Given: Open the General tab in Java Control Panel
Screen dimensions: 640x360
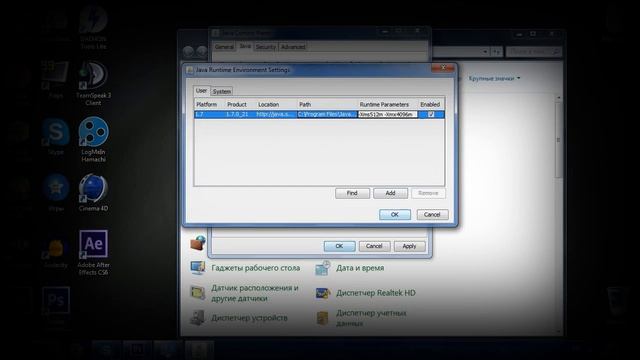Looking at the screenshot, I should click(224, 47).
